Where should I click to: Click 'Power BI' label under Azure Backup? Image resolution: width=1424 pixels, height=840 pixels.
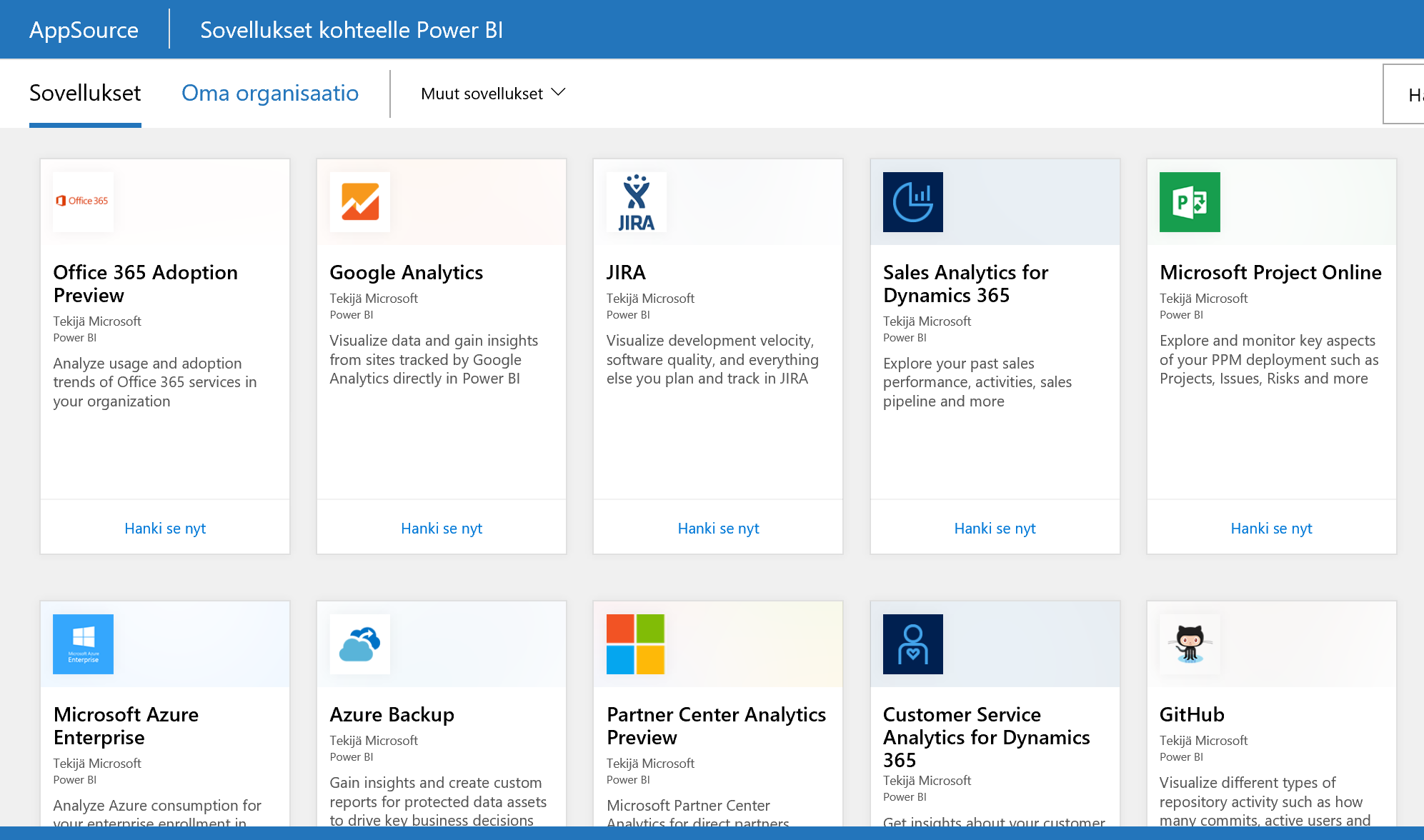(x=352, y=756)
